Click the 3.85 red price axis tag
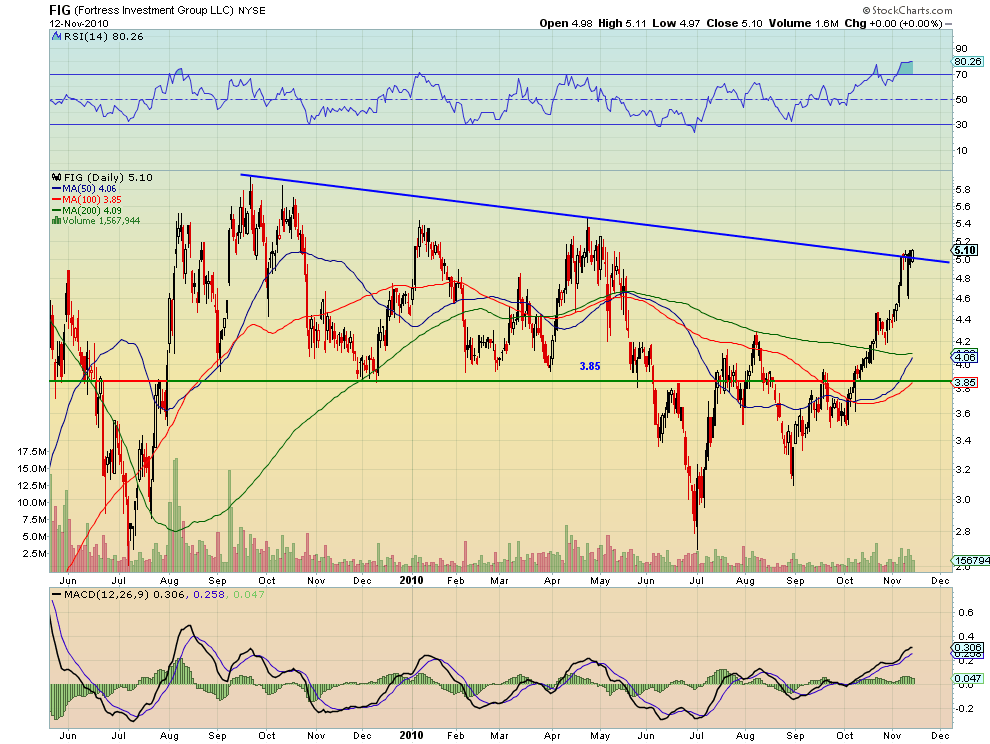 [x=966, y=382]
